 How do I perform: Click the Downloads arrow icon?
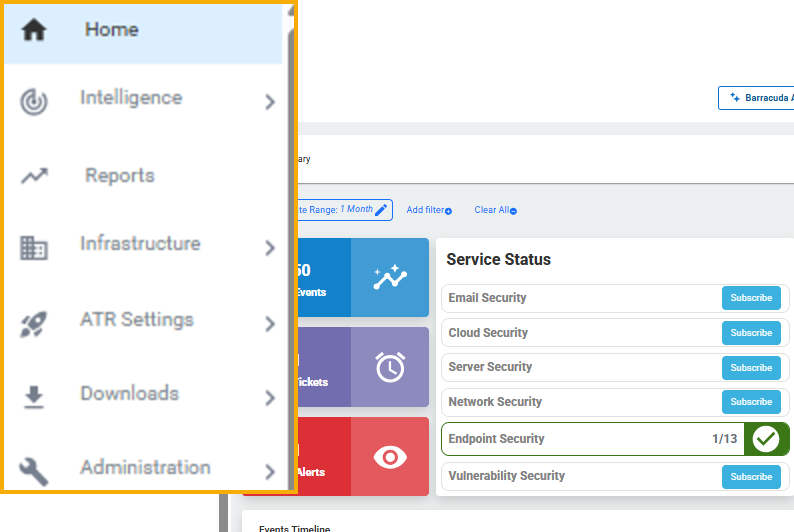tap(34, 397)
